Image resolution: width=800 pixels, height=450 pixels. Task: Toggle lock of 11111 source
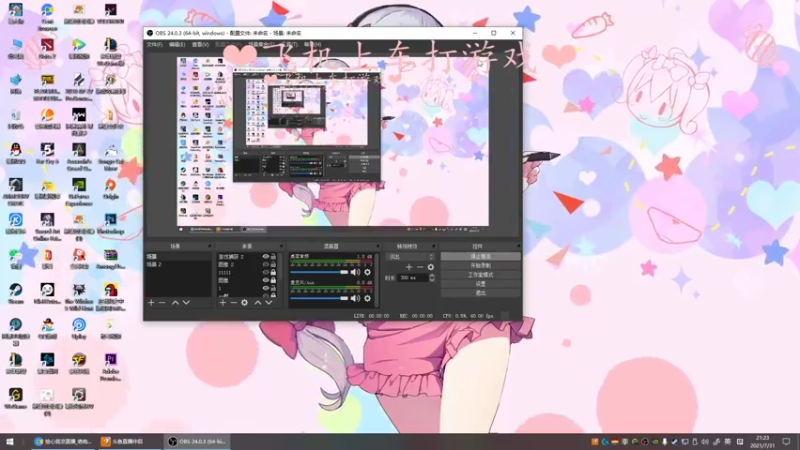click(x=273, y=272)
